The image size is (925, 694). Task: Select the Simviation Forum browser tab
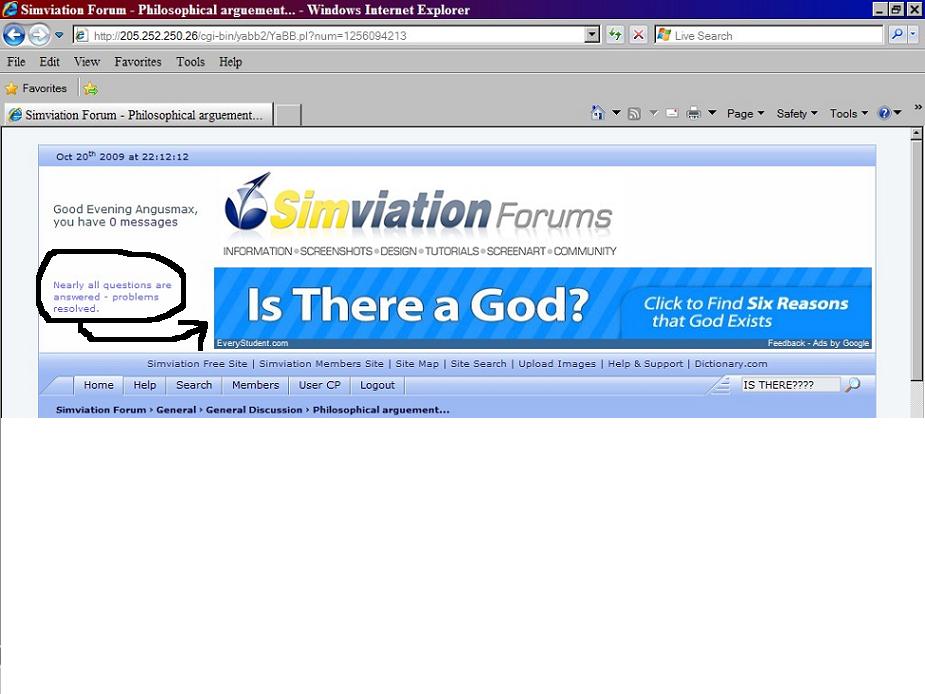[x=139, y=114]
